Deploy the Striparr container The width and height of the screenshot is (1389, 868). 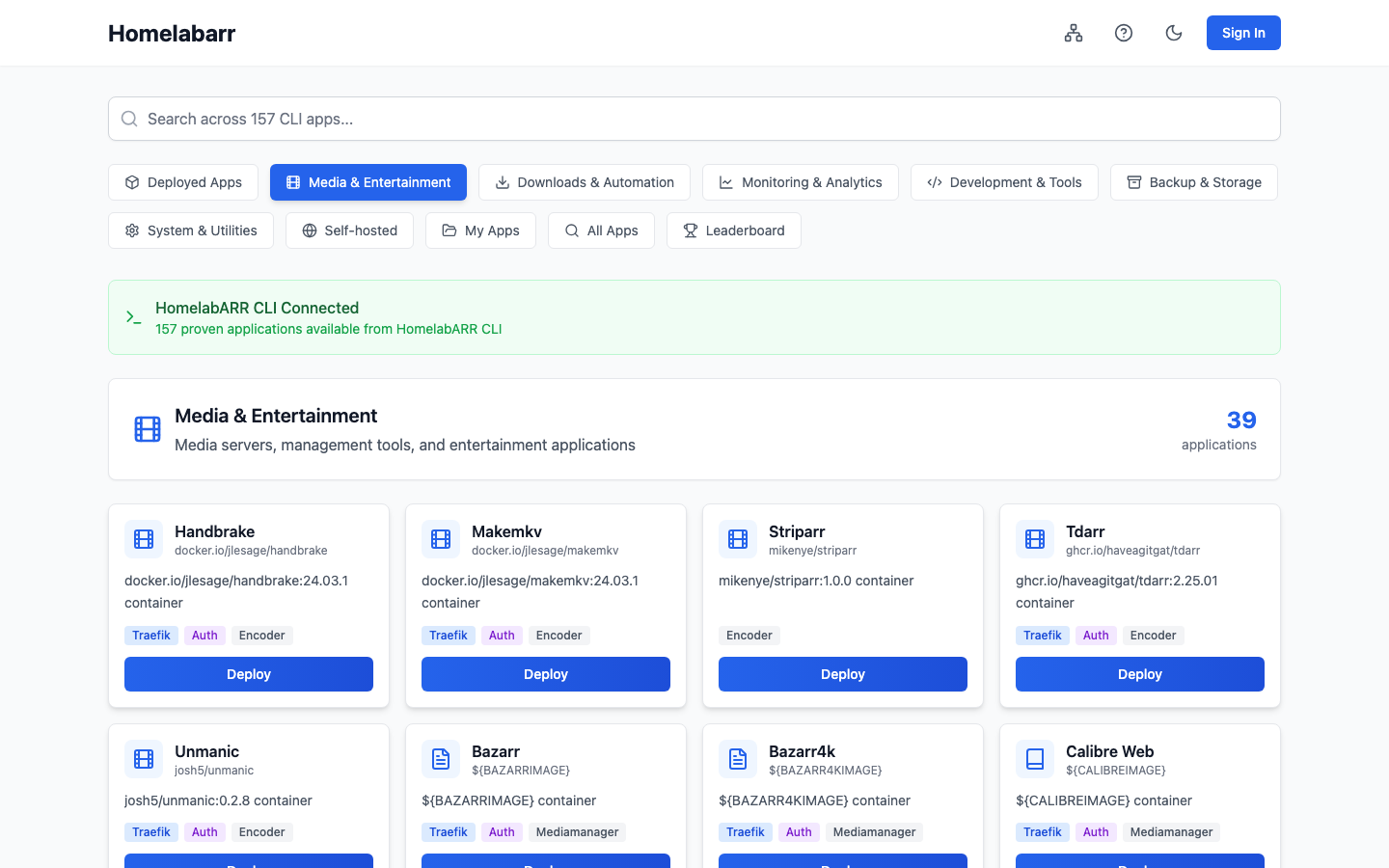point(843,674)
